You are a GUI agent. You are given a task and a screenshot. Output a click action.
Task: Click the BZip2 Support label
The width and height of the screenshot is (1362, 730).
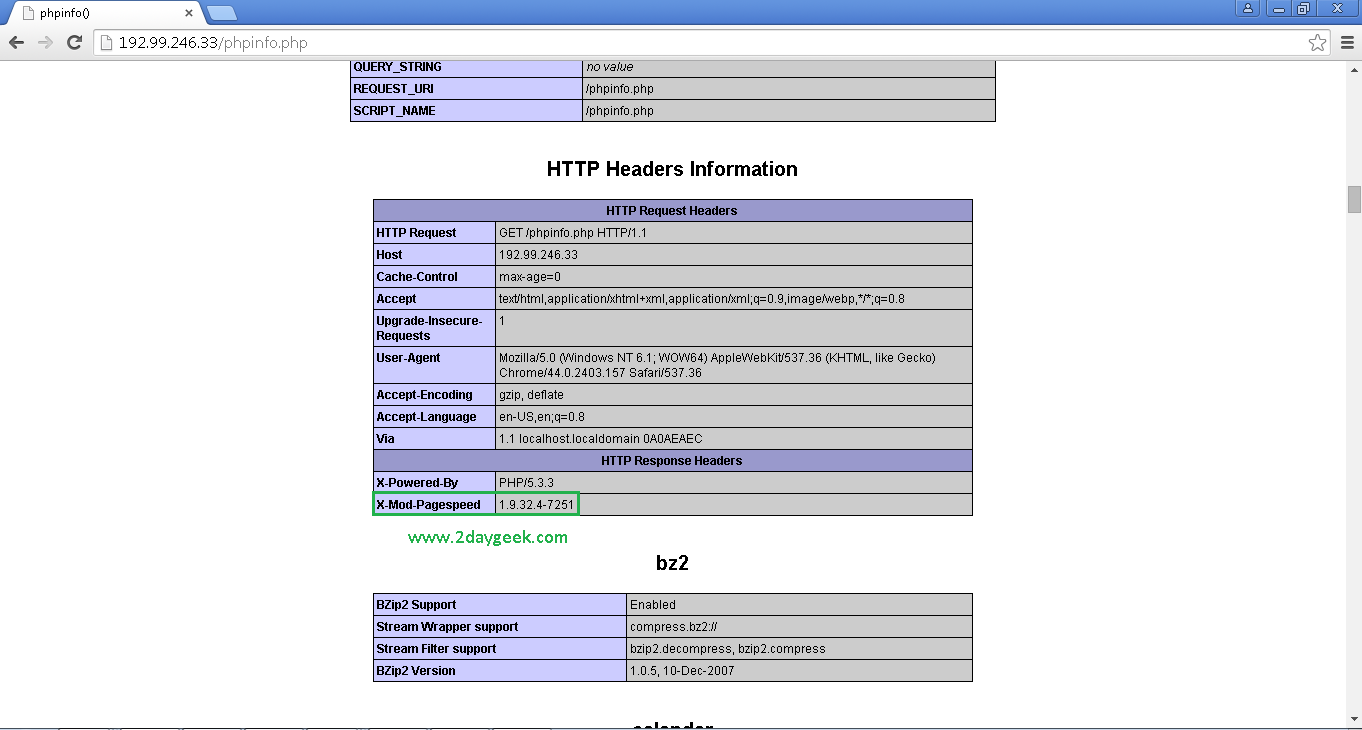point(416,605)
